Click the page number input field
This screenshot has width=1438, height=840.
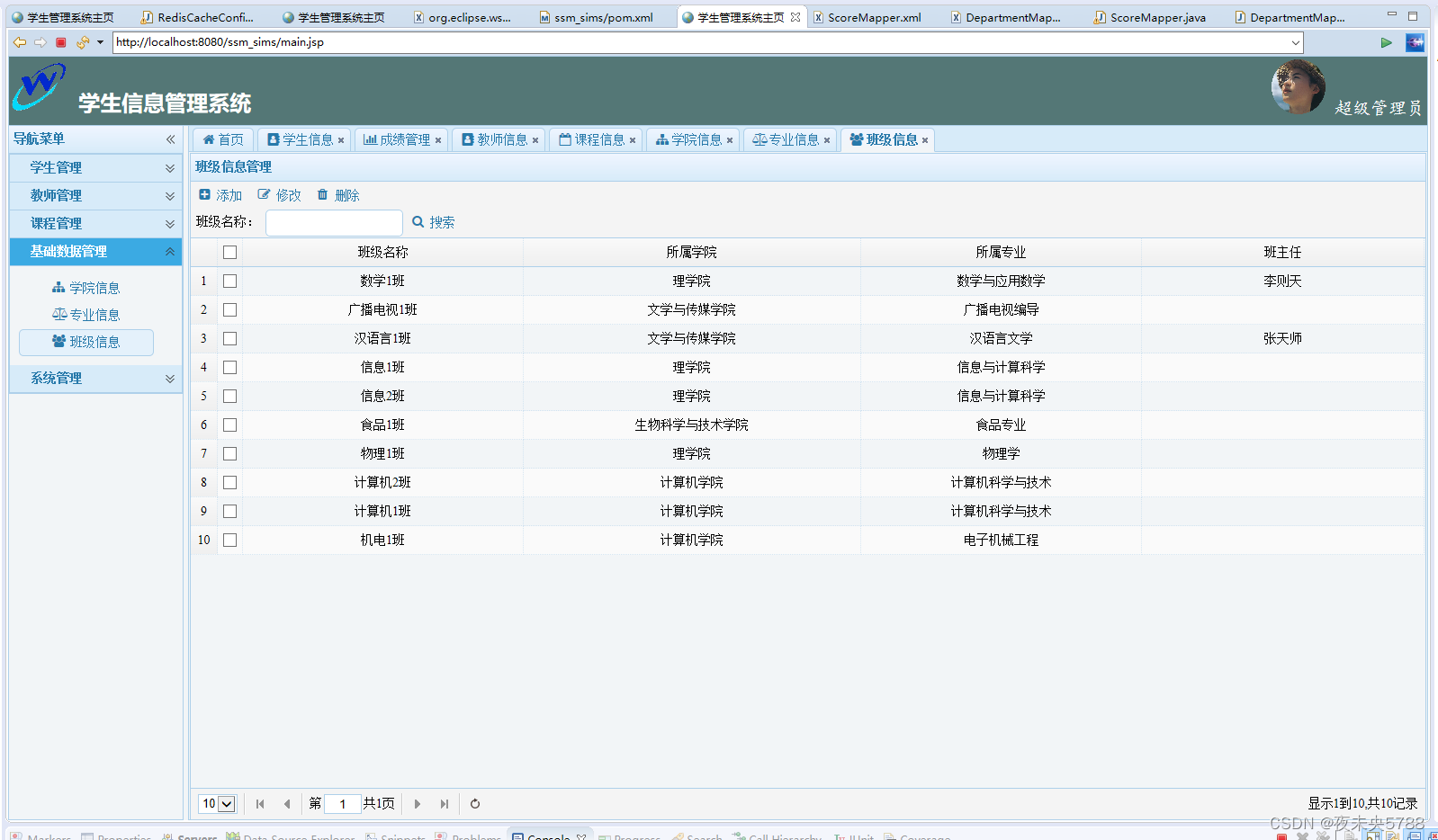click(343, 804)
